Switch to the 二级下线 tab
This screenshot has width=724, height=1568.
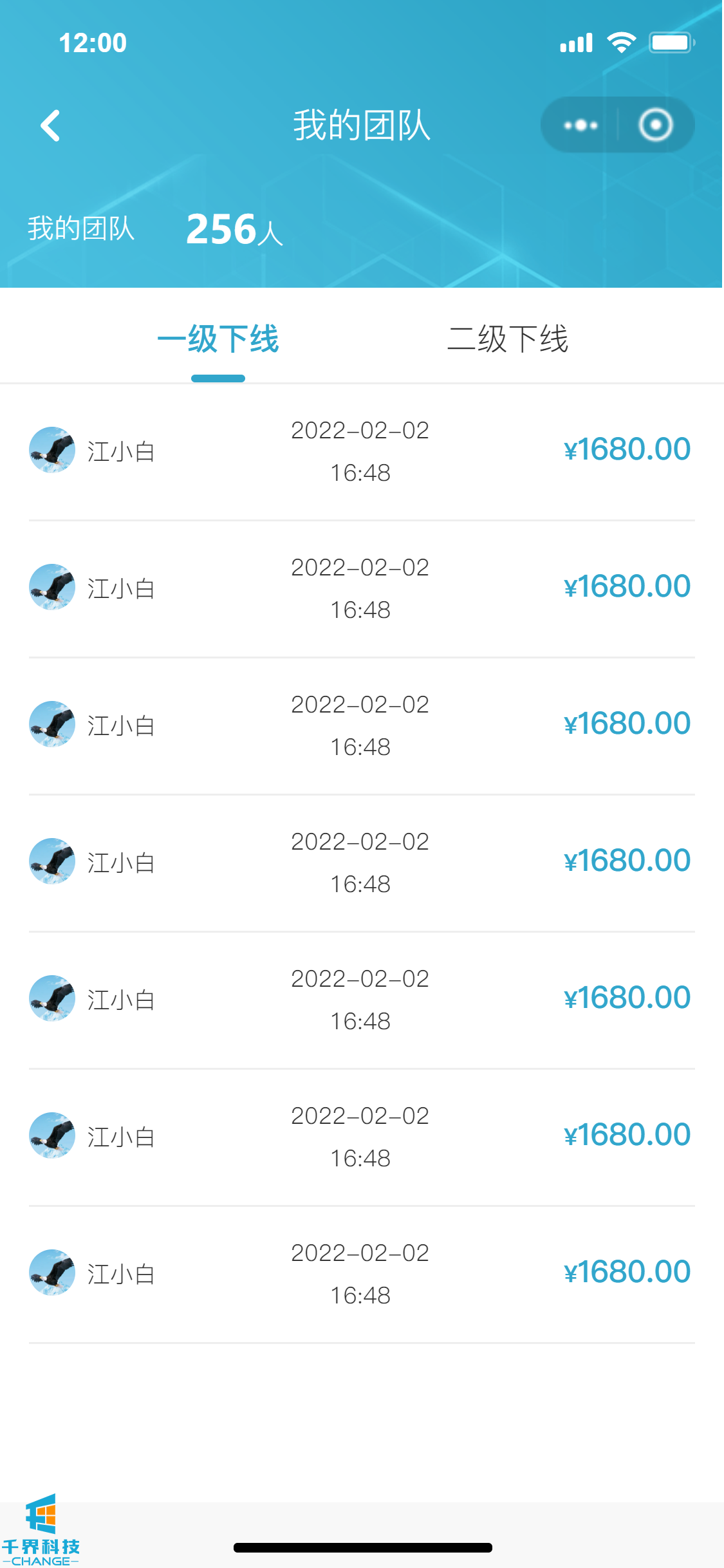pos(508,339)
